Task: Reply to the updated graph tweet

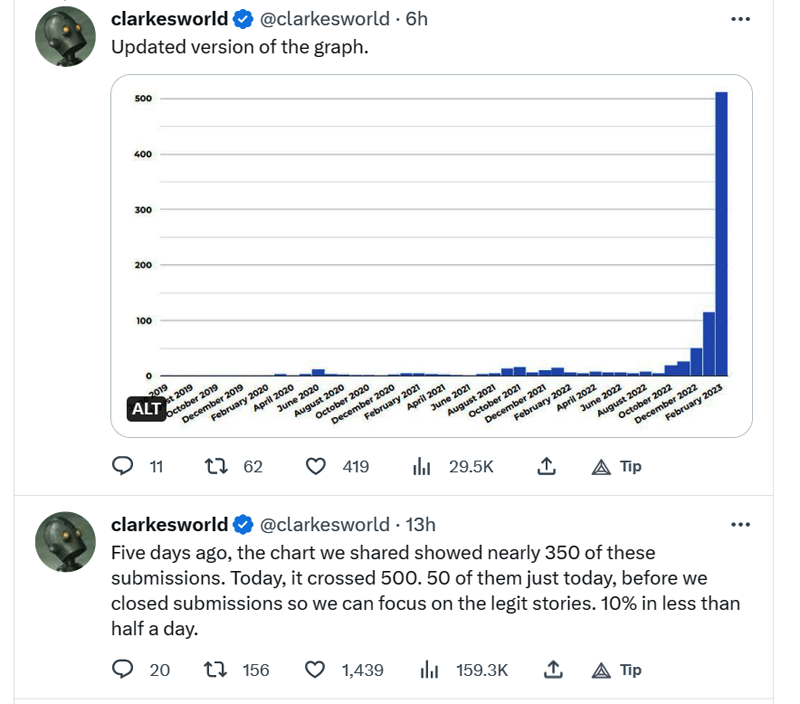Action: (123, 466)
